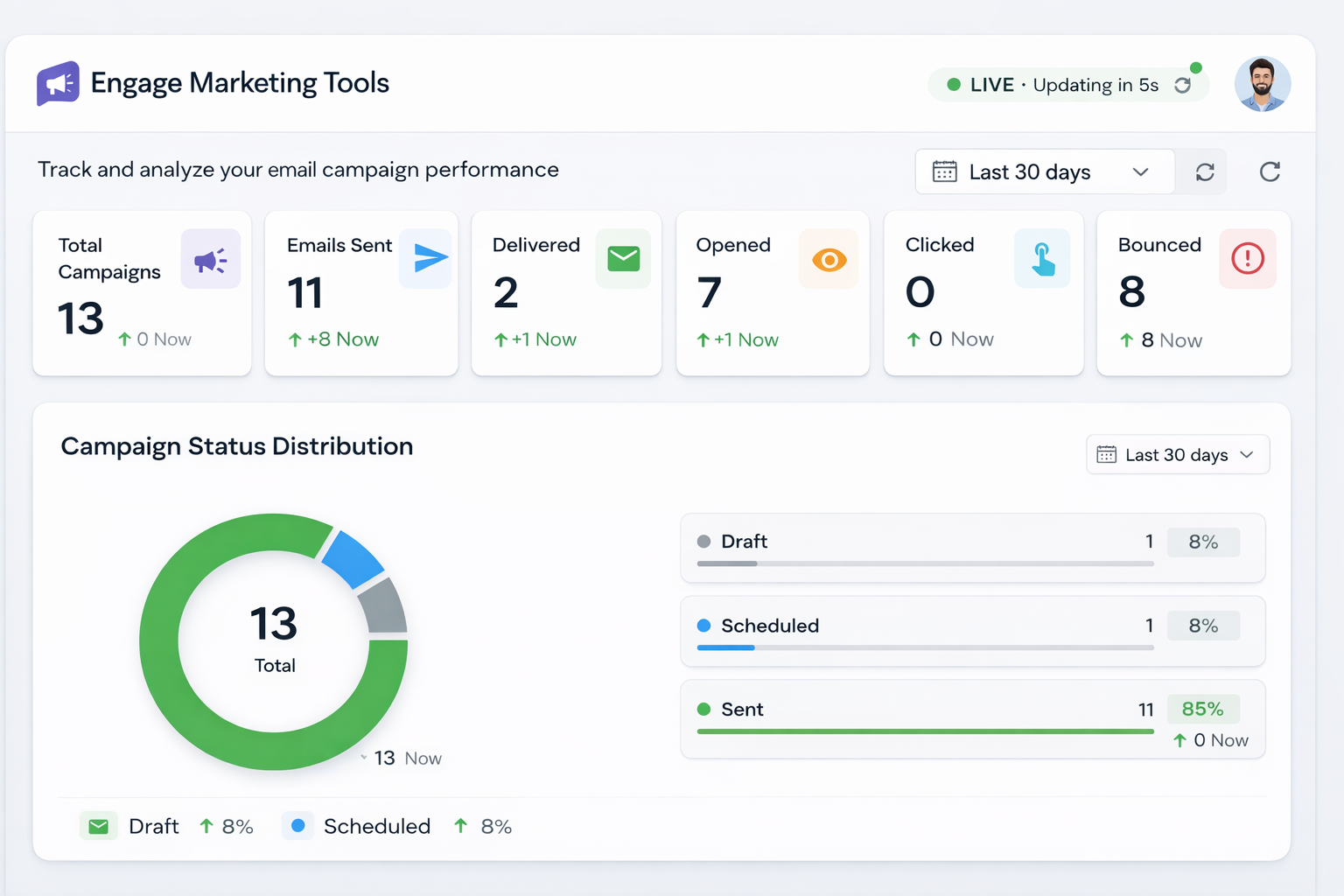
Task: Click the '0 Now' text under Sent row
Action: pos(1221,740)
